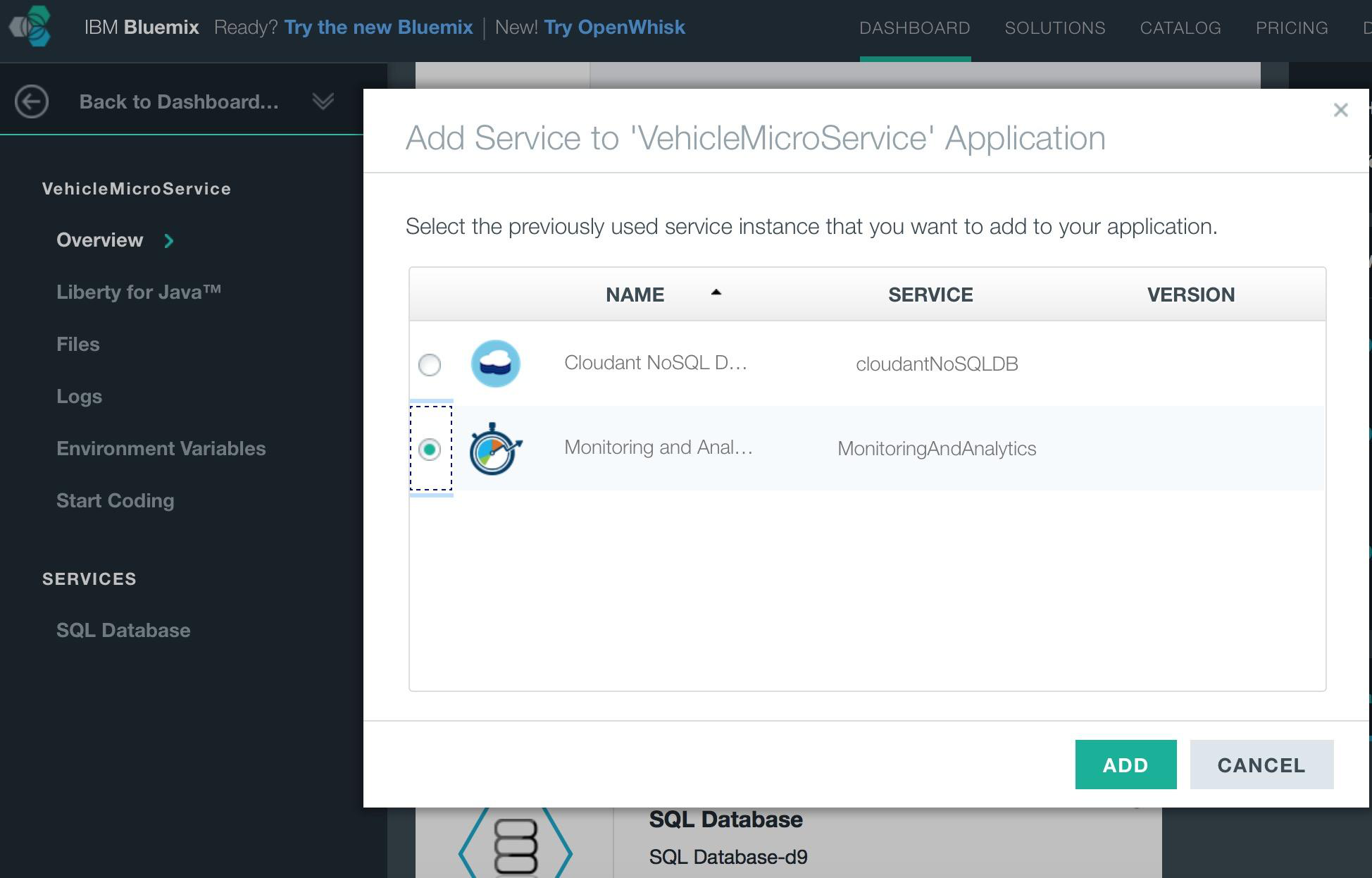Click the Cloudant NoSQL cloud icon
Screen dimensions: 1372x878
[x=495, y=364]
